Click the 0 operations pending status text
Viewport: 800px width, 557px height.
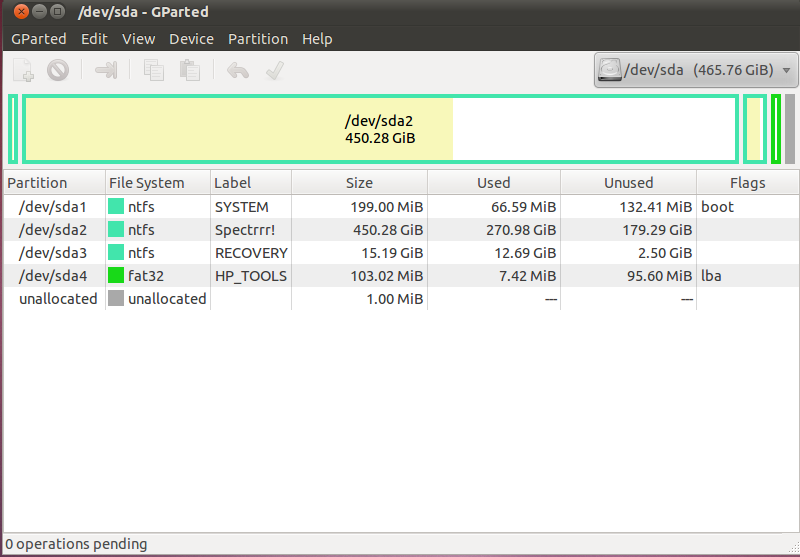pos(76,544)
